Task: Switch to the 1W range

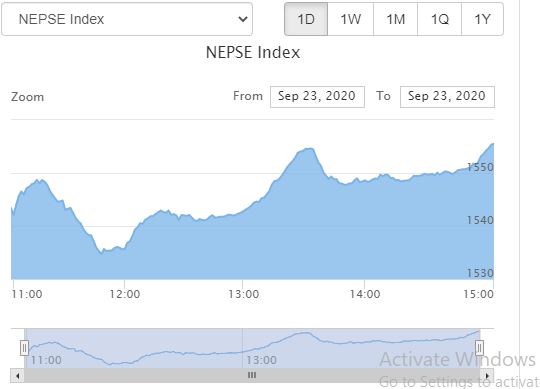Action: click(x=351, y=19)
